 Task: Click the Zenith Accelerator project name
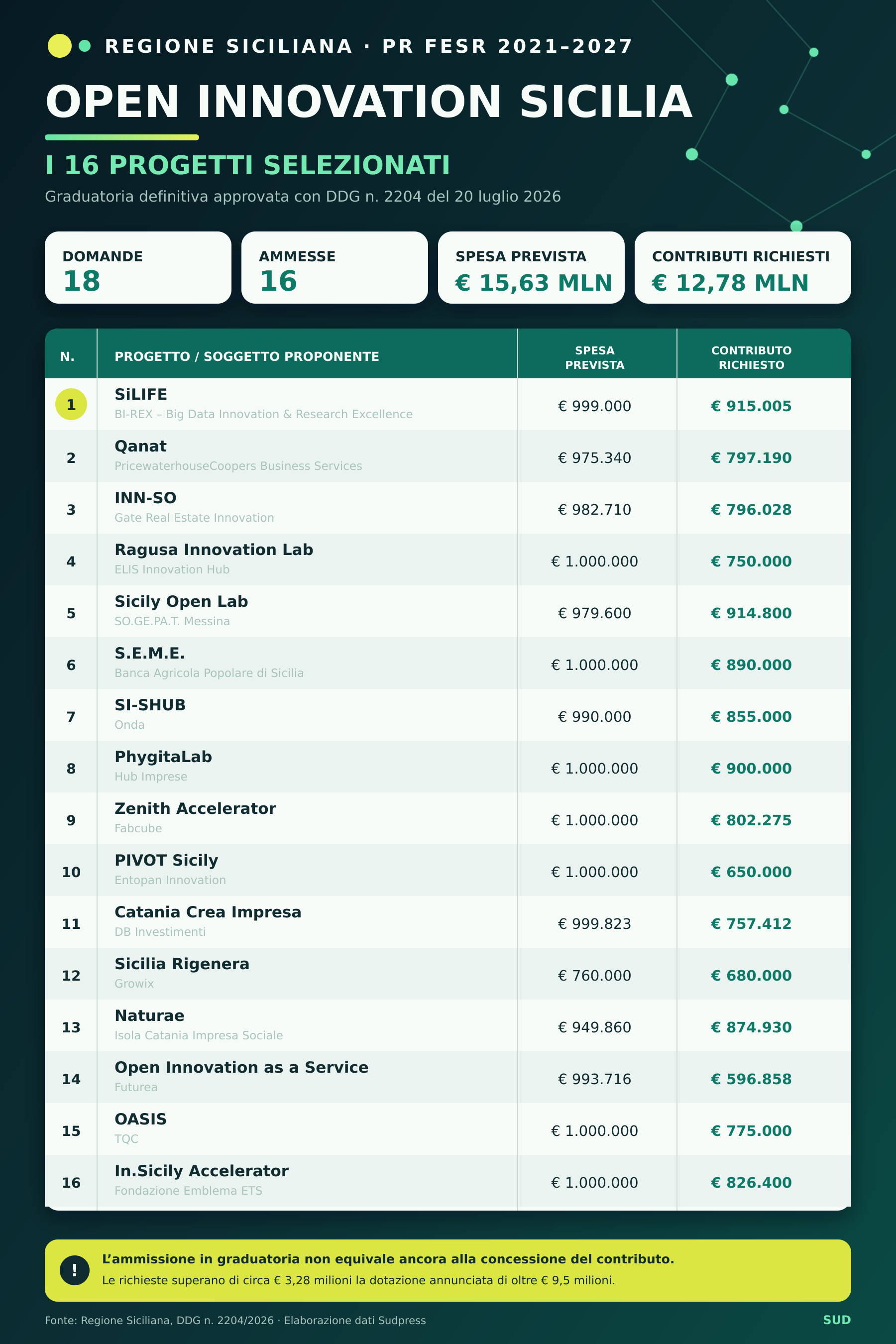[x=195, y=808]
